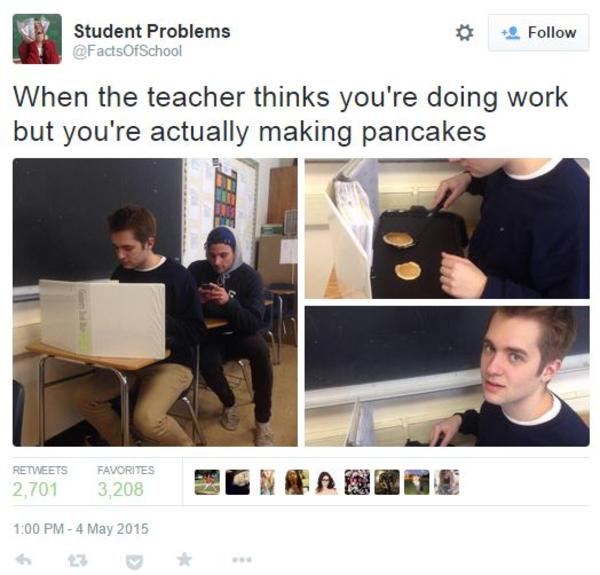Open the last avatar in retweeters row
The height and width of the screenshot is (575, 600).
pos(446,482)
